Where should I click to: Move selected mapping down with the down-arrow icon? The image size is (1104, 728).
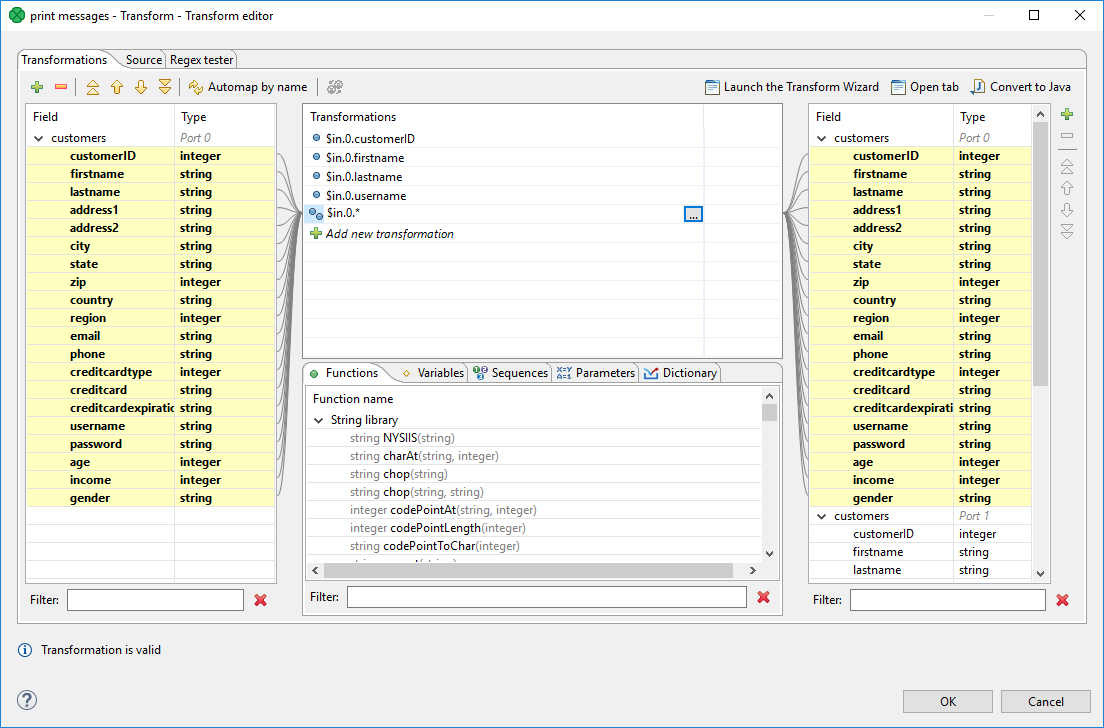(x=140, y=86)
